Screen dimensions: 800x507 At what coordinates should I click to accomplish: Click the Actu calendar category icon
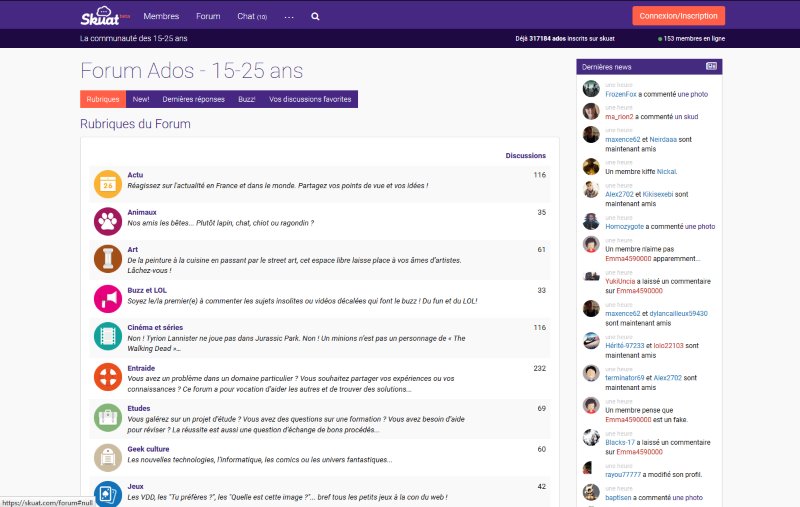coord(107,184)
